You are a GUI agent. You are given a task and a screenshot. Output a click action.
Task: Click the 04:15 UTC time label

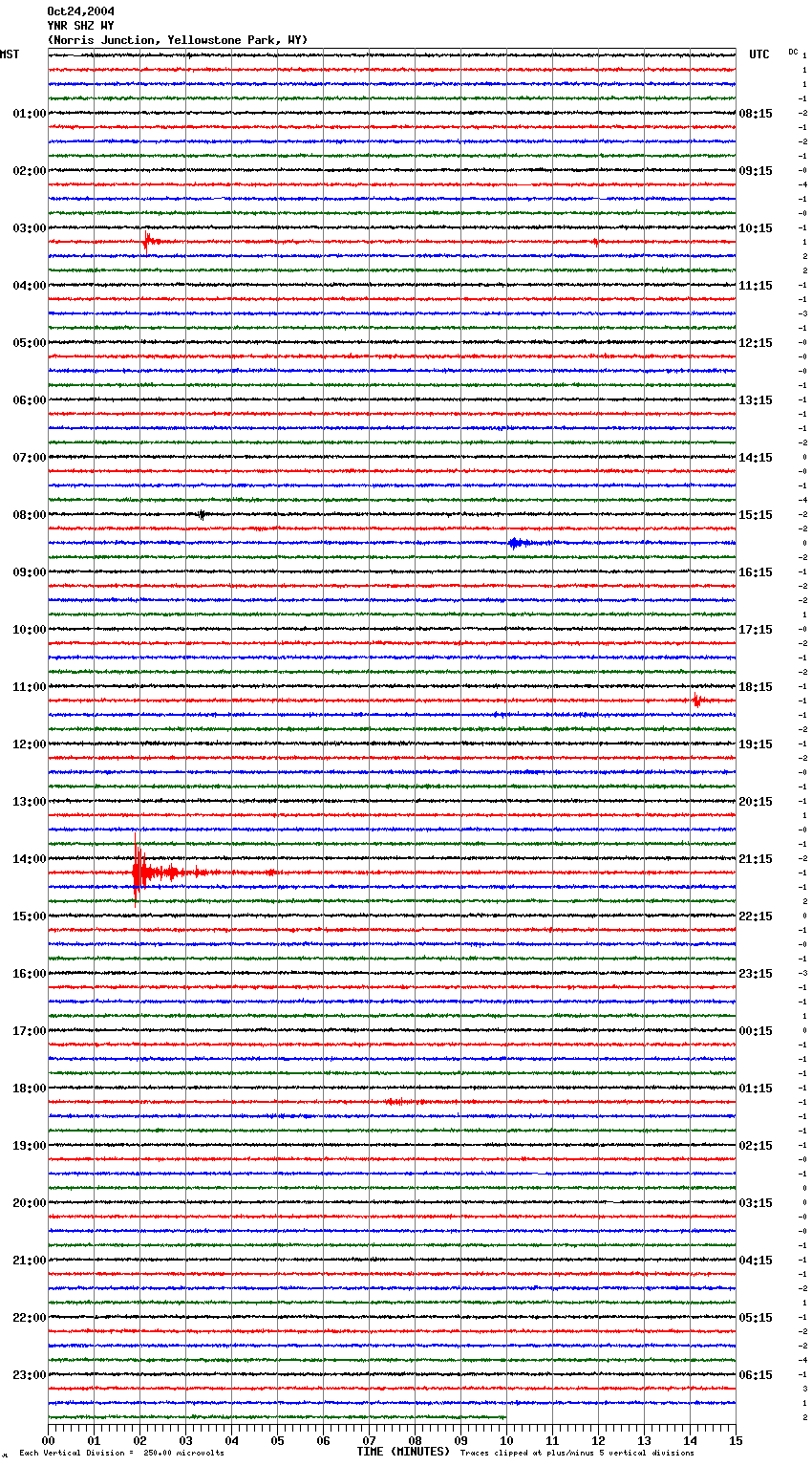pyautogui.click(x=756, y=1261)
